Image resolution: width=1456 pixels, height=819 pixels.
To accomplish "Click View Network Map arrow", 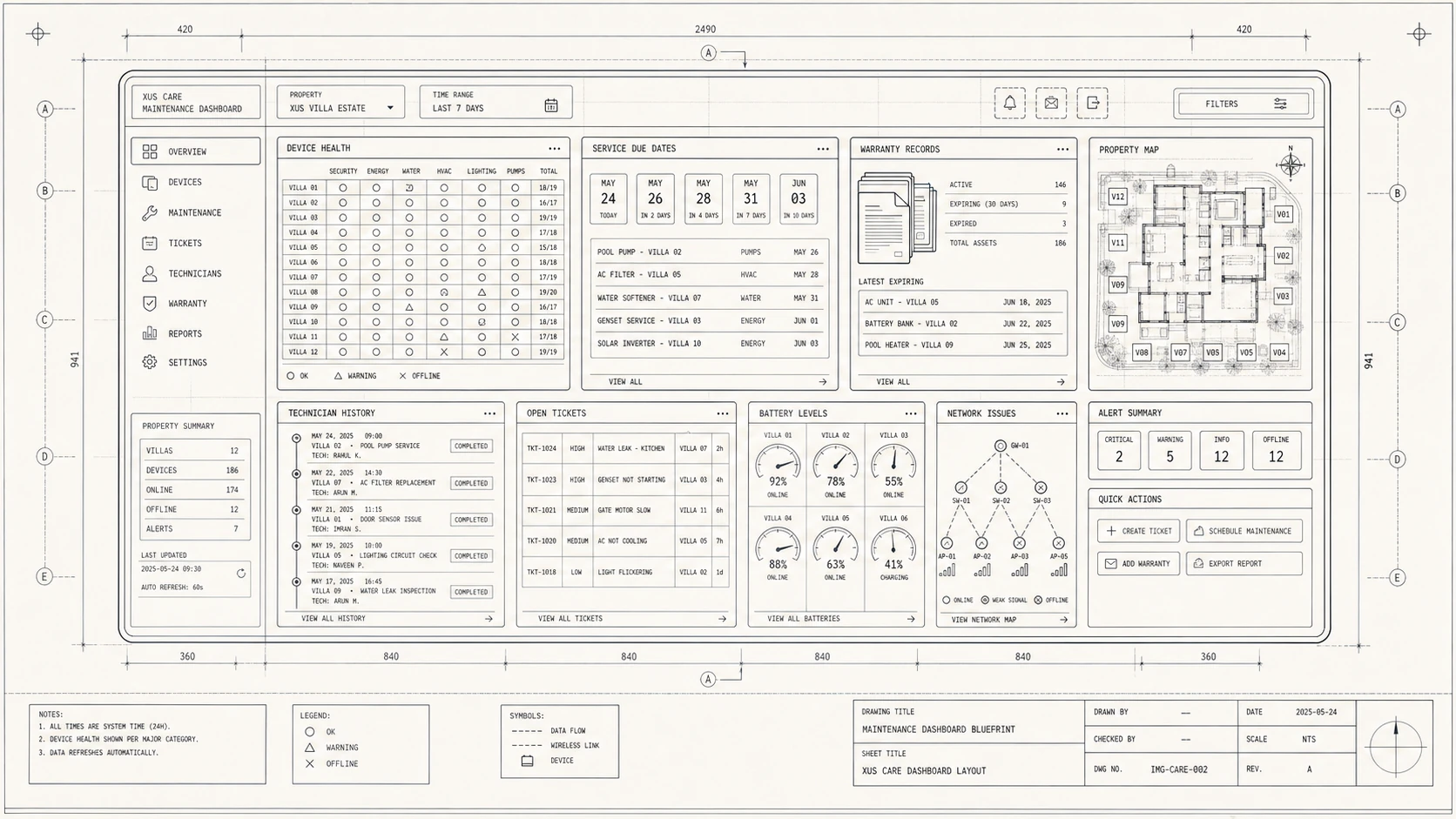I will coord(1063,620).
